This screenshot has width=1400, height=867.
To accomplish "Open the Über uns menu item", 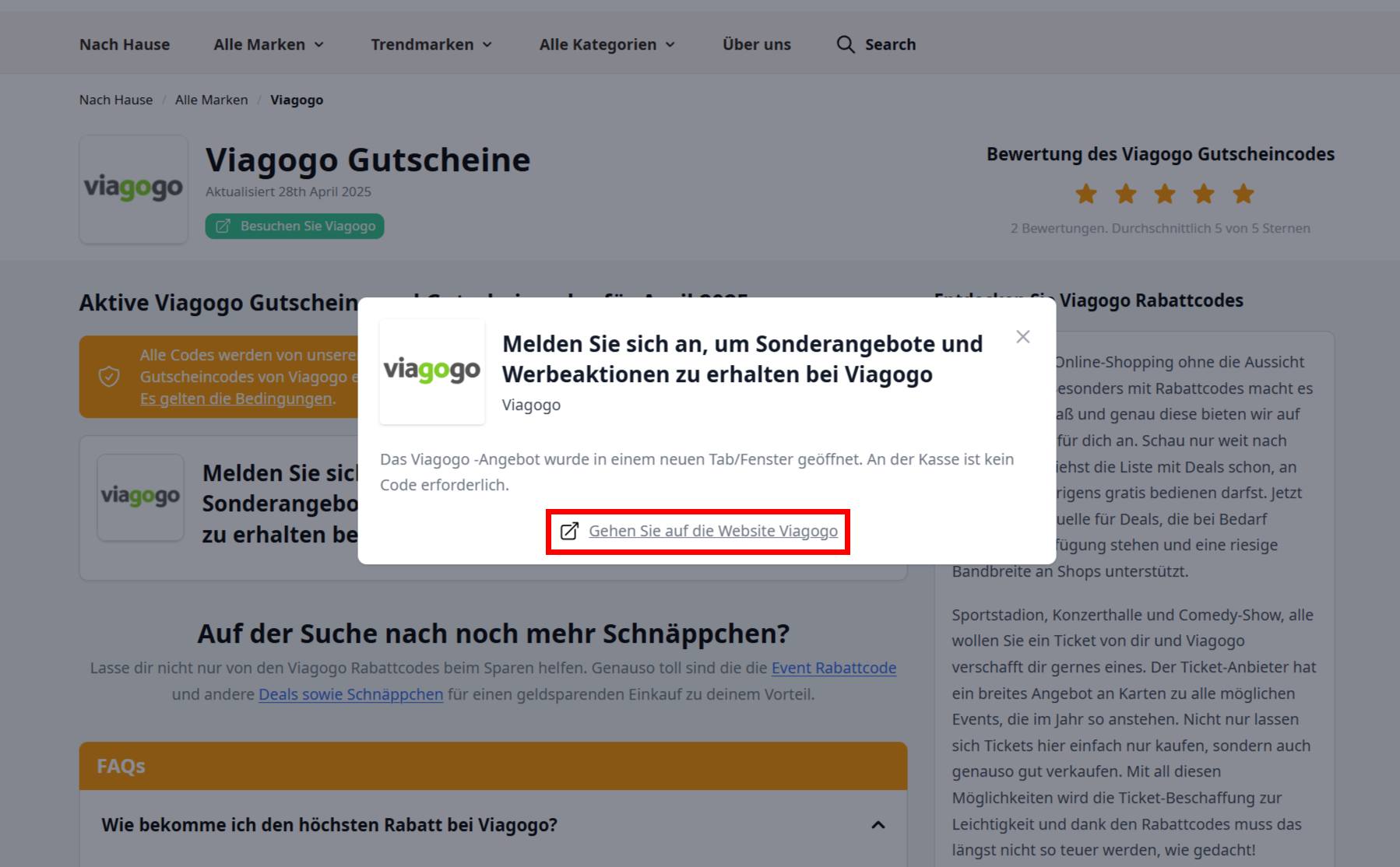I will tap(756, 44).
